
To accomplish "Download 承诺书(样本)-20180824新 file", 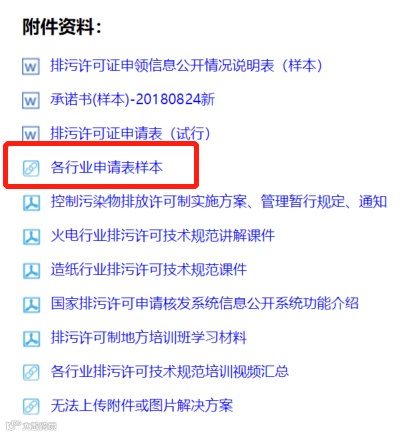I will (133, 99).
